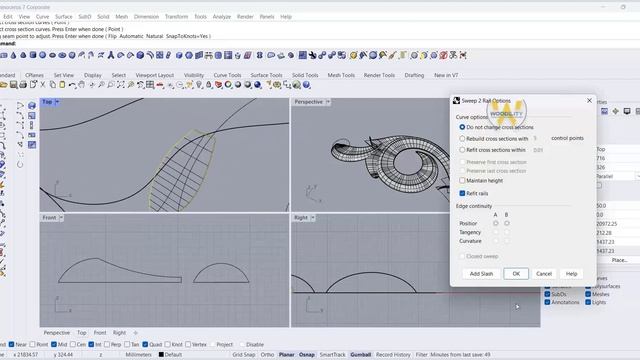
Task: Open the Parallel projection dropdown in properties
Action: [638, 176]
